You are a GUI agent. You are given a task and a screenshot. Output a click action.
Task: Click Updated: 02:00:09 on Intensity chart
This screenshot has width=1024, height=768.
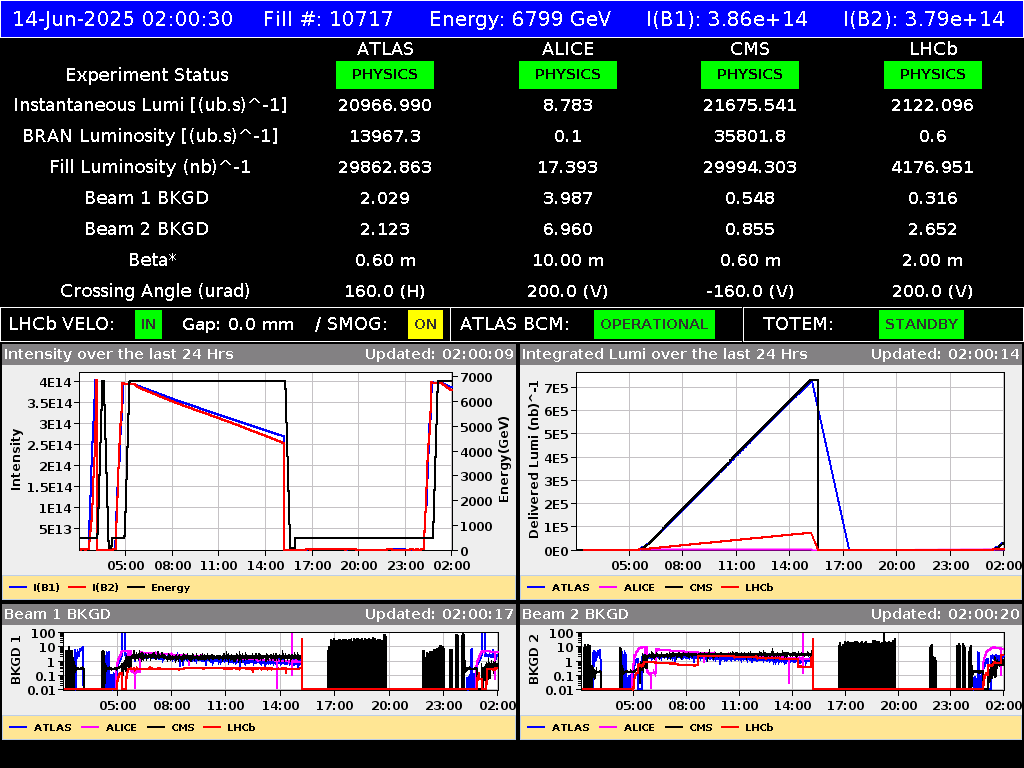[440, 354]
